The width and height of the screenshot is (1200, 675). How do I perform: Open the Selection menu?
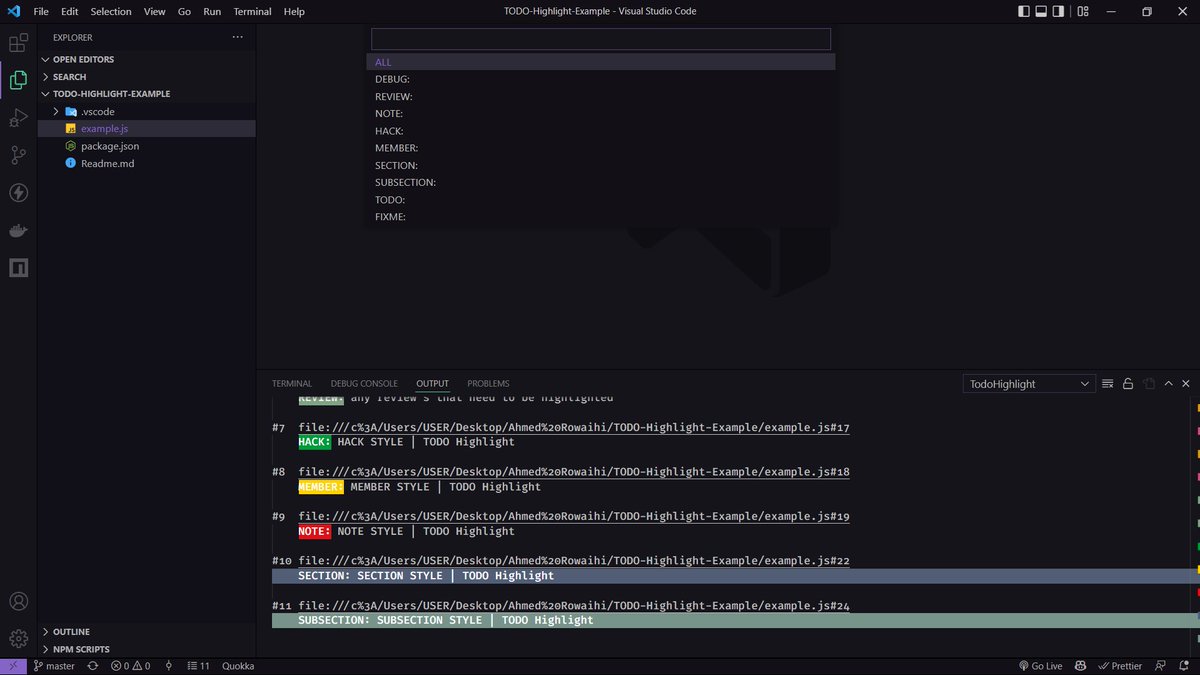pos(110,12)
